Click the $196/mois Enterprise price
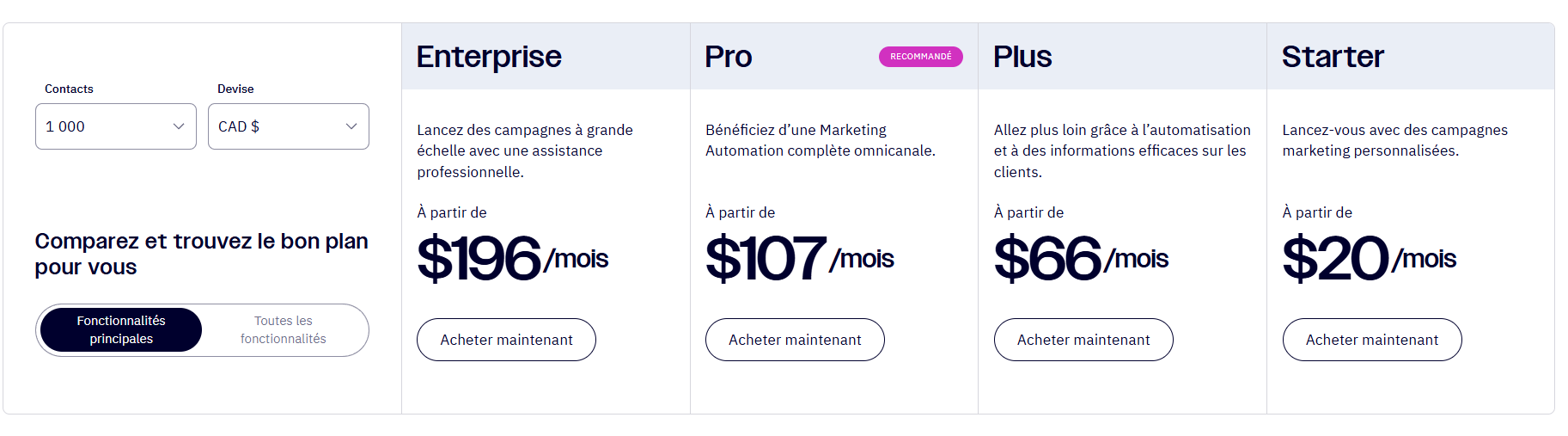The image size is (1568, 436). tap(512, 258)
